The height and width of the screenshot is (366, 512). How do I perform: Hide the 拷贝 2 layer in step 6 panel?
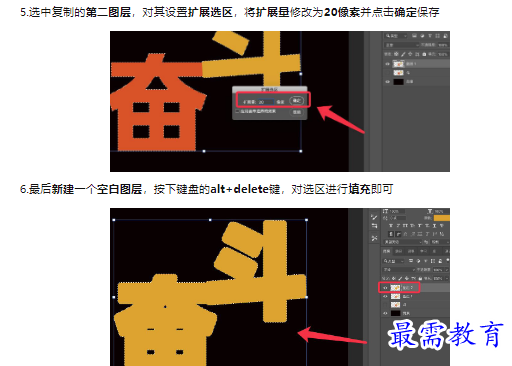[x=385, y=288]
